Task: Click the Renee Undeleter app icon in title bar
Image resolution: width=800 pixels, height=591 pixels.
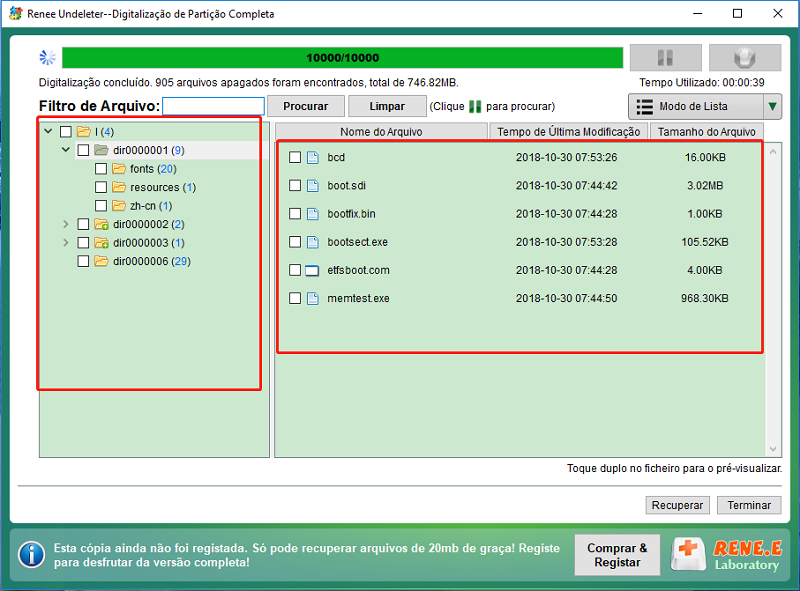Action: 16,13
